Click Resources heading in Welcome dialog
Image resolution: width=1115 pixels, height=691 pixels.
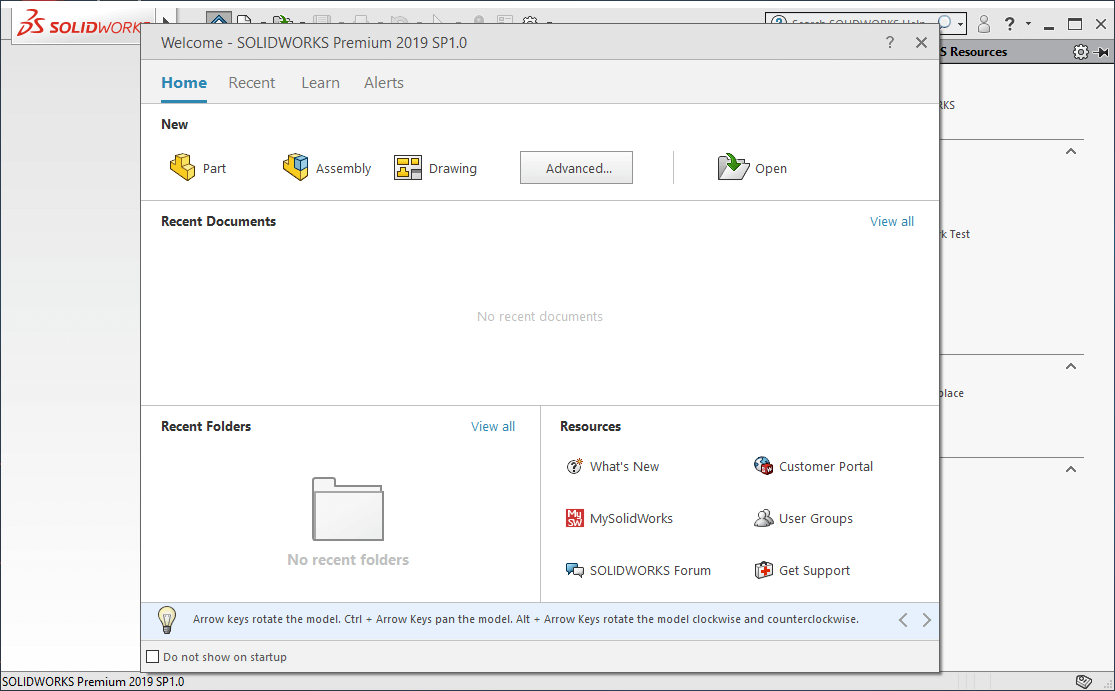coord(590,427)
